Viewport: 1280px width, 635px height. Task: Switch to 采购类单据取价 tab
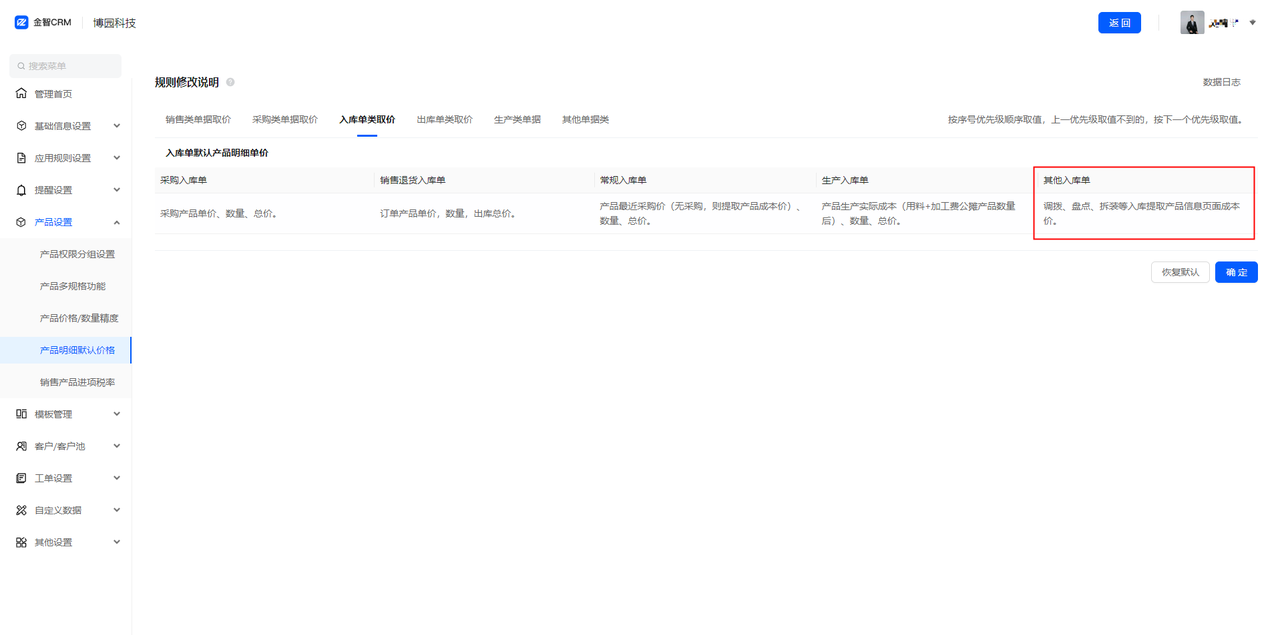[x=285, y=120]
